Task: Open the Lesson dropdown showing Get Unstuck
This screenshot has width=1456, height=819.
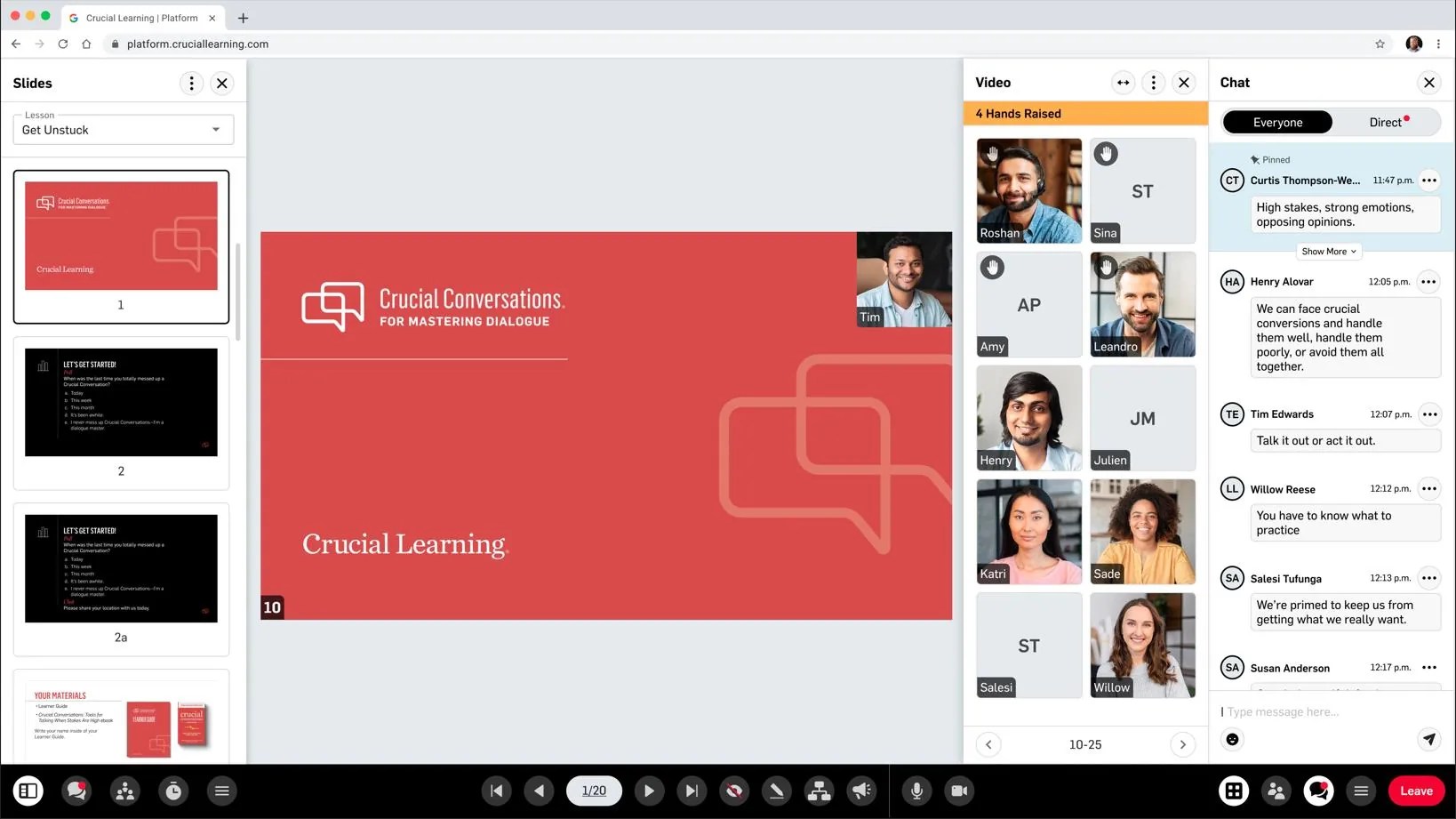Action: click(x=123, y=129)
